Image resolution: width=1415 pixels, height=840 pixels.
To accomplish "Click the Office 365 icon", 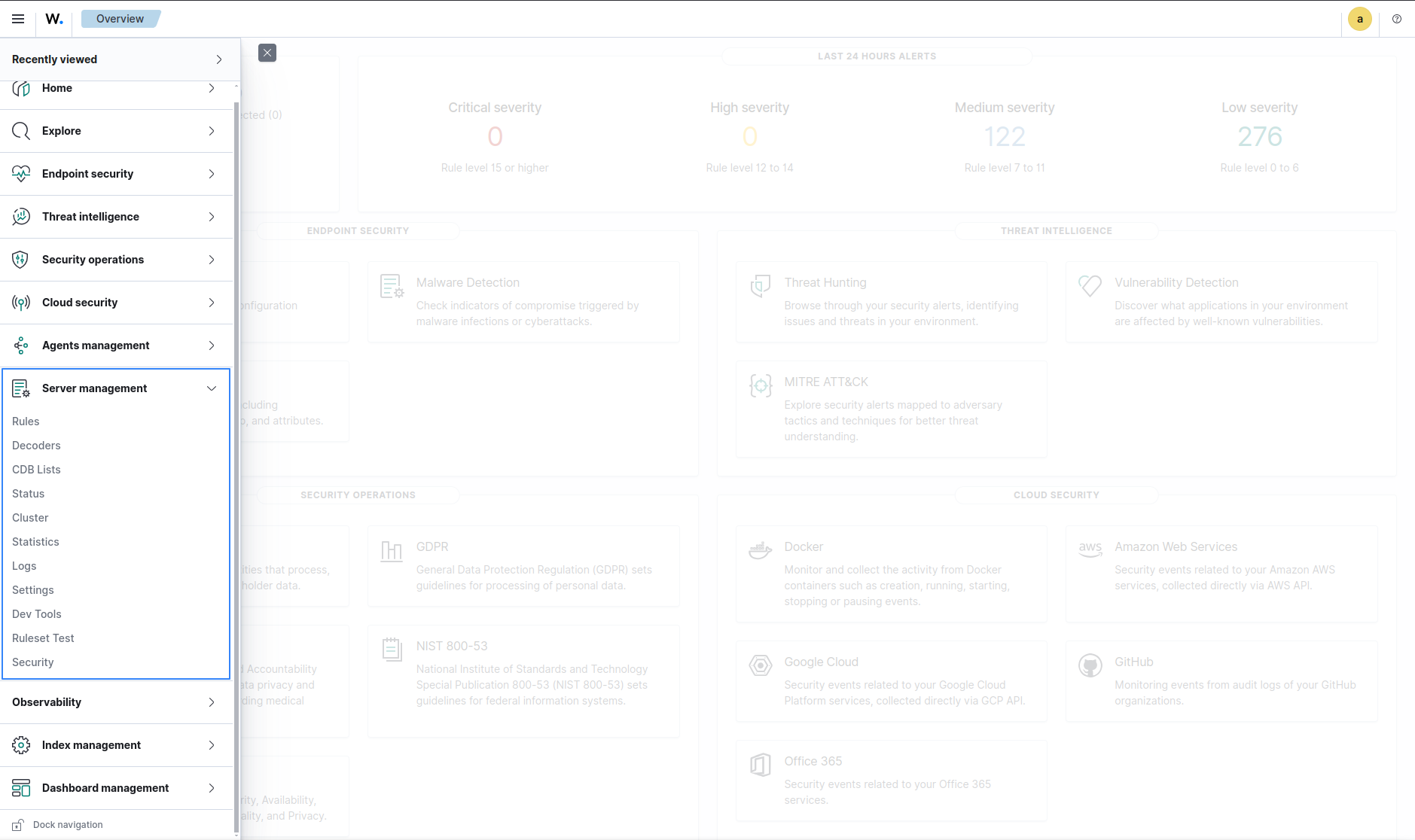I will pyautogui.click(x=761, y=765).
